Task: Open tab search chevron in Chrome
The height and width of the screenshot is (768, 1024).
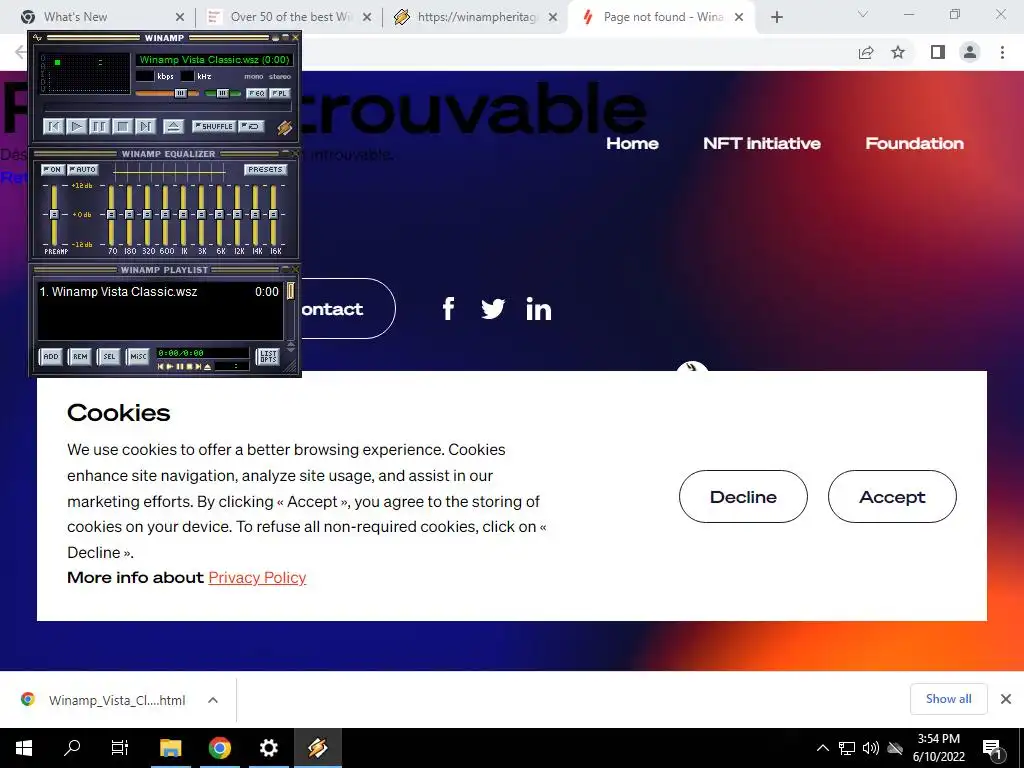Action: click(x=863, y=14)
